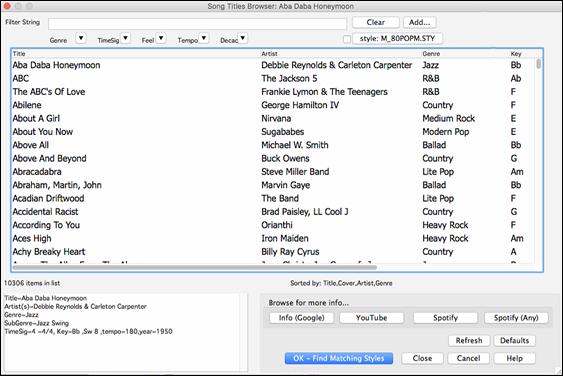Click artist Nirvana

pyautogui.click(x=276, y=118)
